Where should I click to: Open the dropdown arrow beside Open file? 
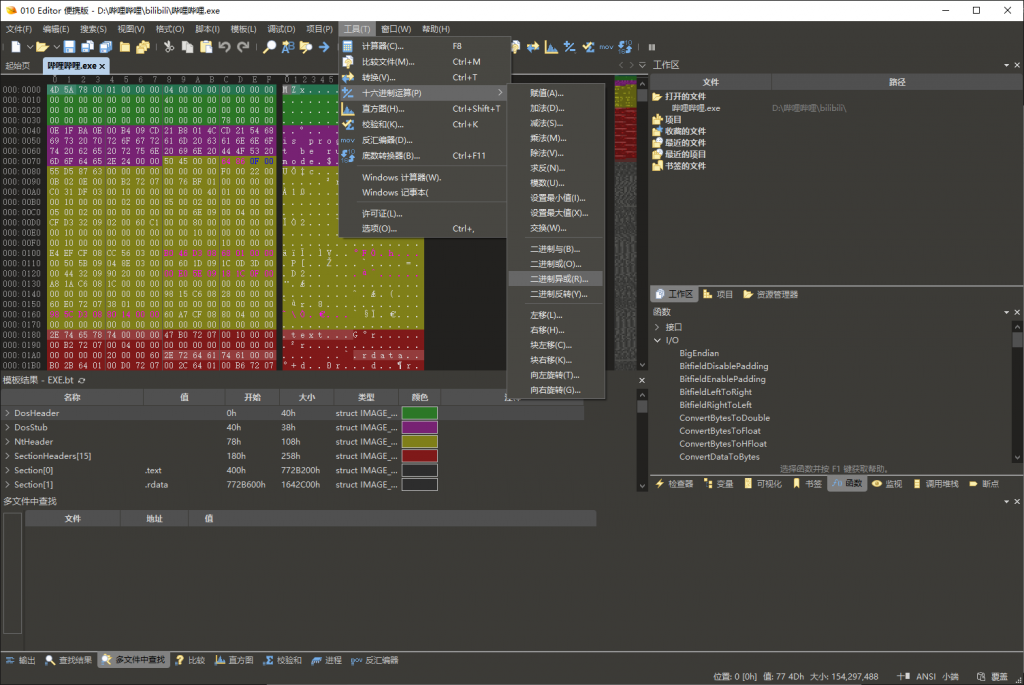[56, 47]
